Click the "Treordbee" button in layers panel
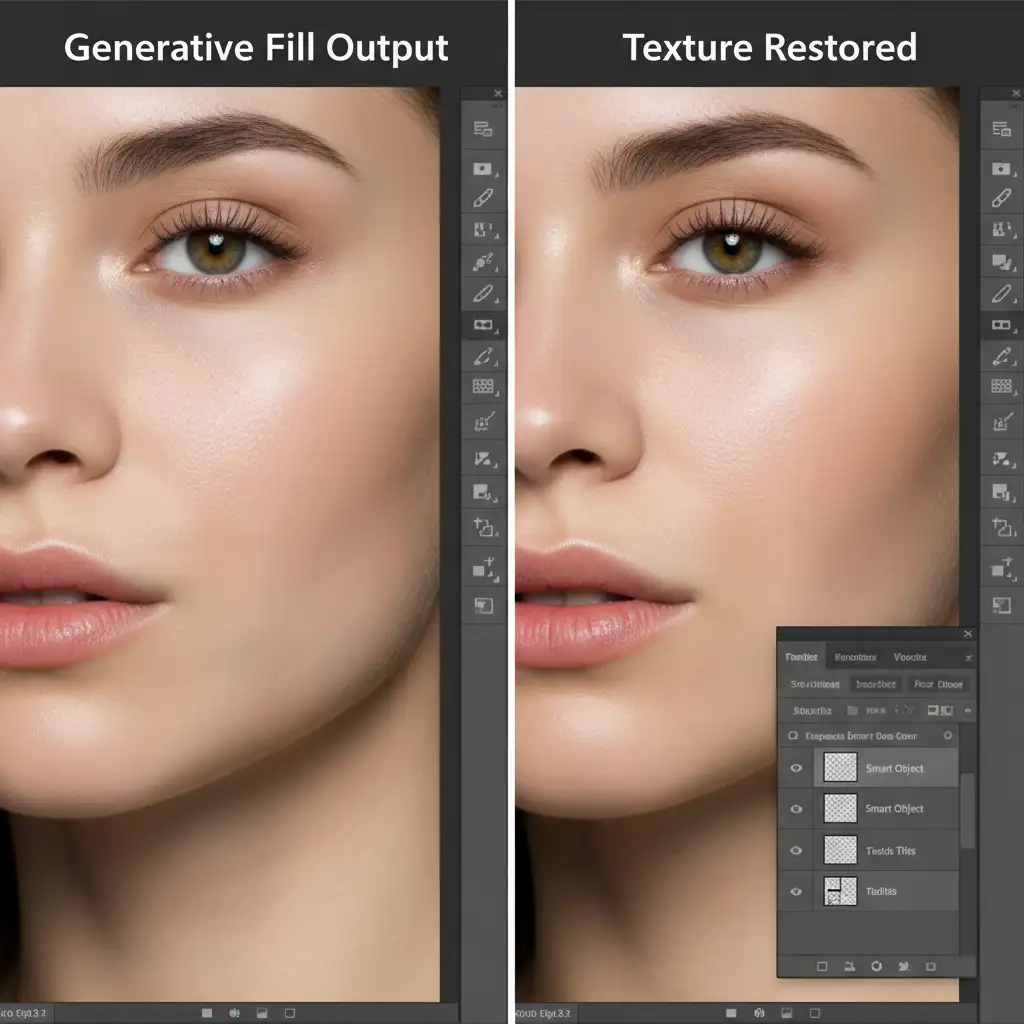Image resolution: width=1024 pixels, height=1024 pixels. pyautogui.click(x=875, y=685)
